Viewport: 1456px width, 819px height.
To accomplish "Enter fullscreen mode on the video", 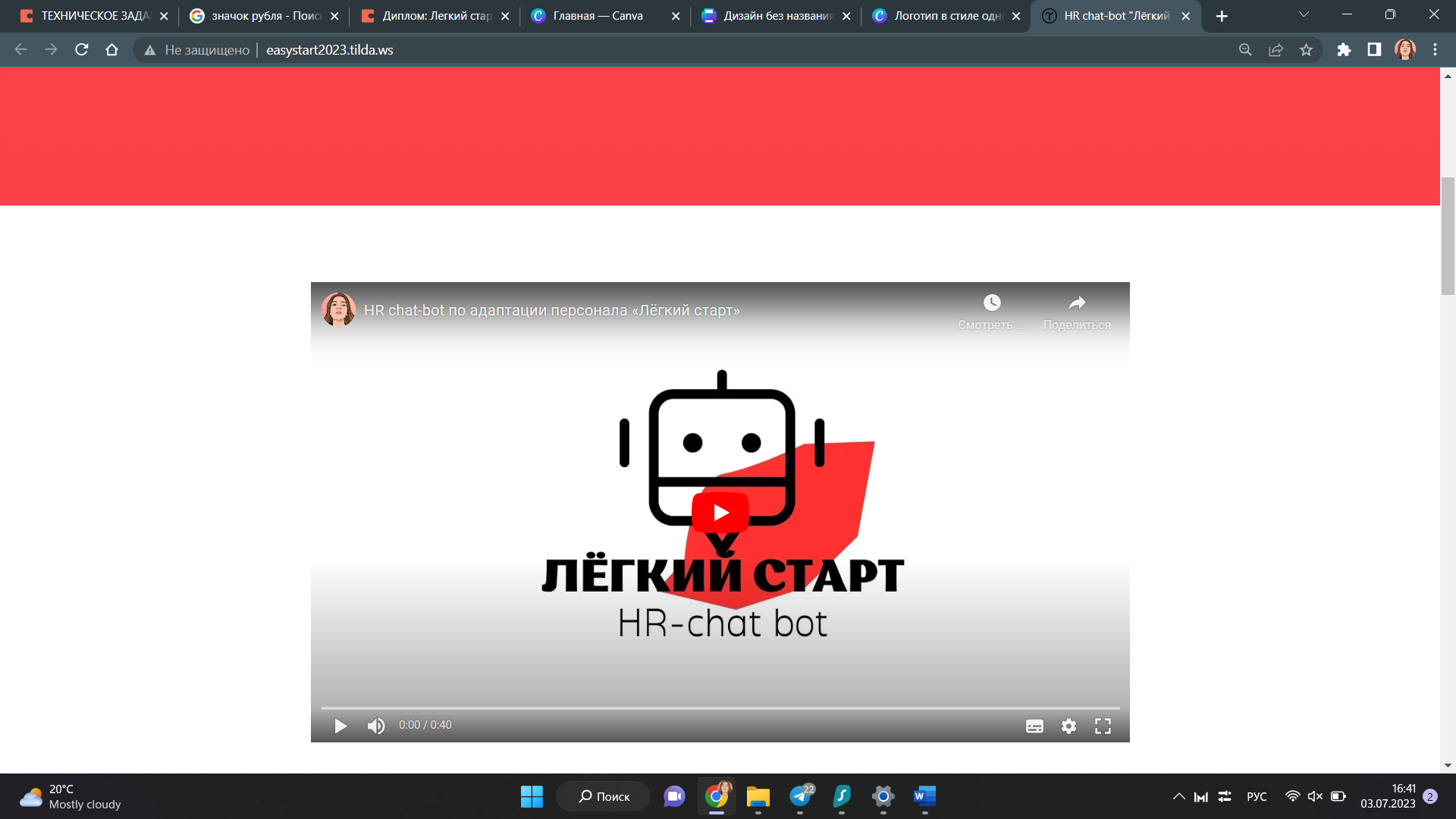I will pyautogui.click(x=1103, y=726).
